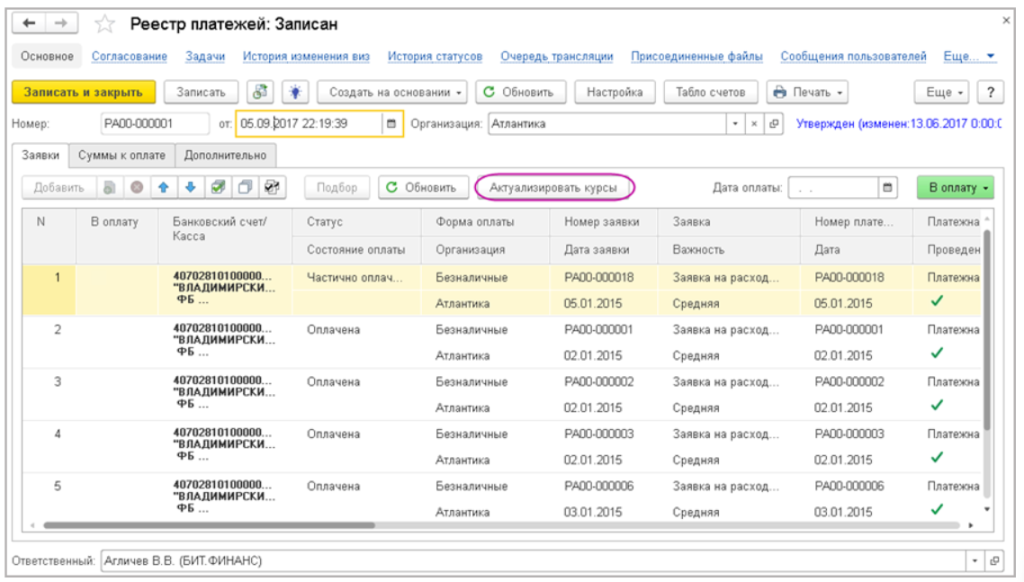Uncheck all rows using empty boxes icon

[x=243, y=187]
